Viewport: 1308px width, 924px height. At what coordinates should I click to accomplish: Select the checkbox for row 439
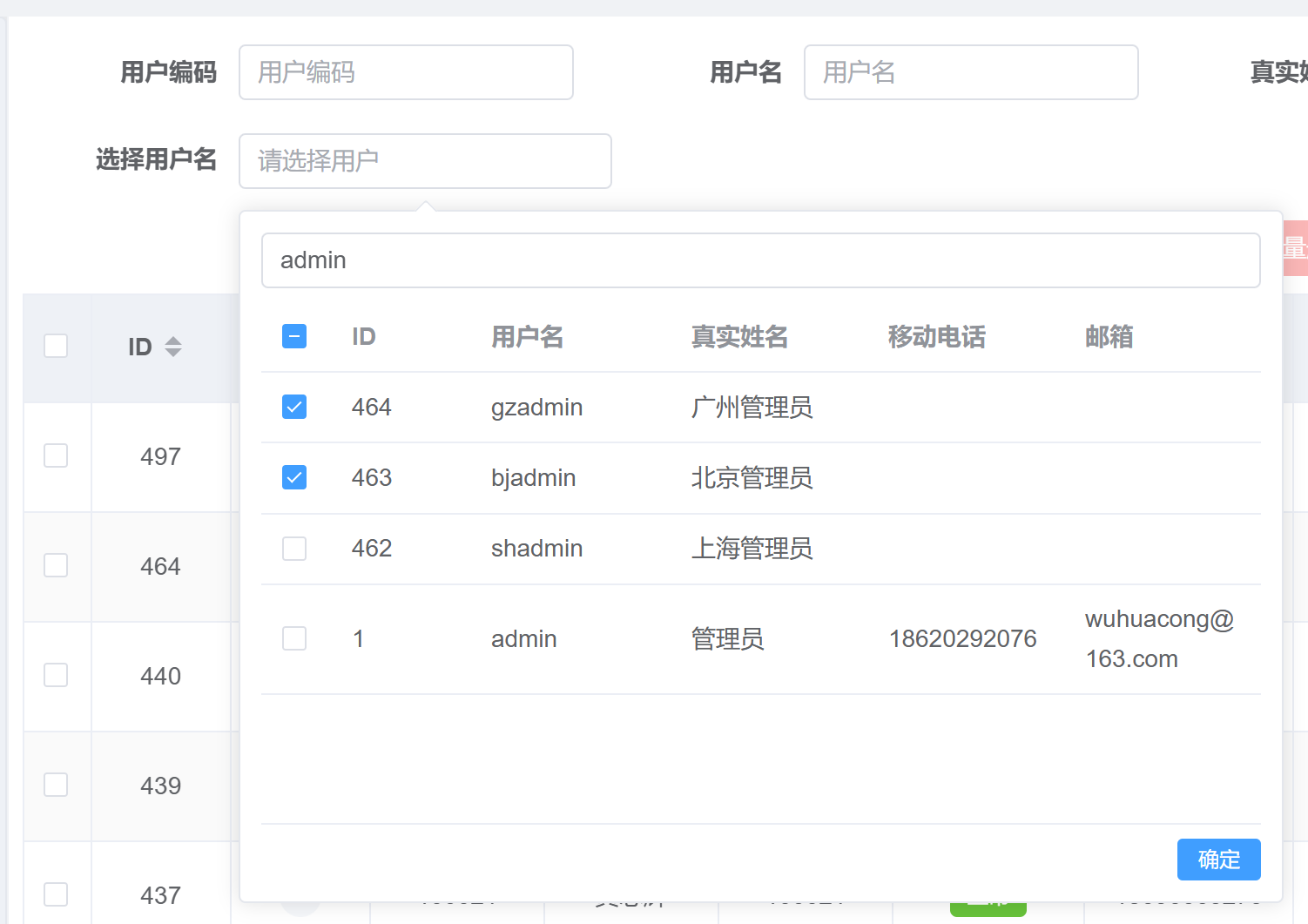(x=56, y=784)
